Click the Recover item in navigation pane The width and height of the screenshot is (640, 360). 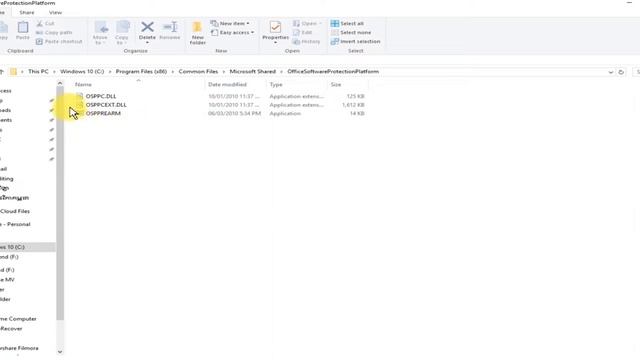11,329
